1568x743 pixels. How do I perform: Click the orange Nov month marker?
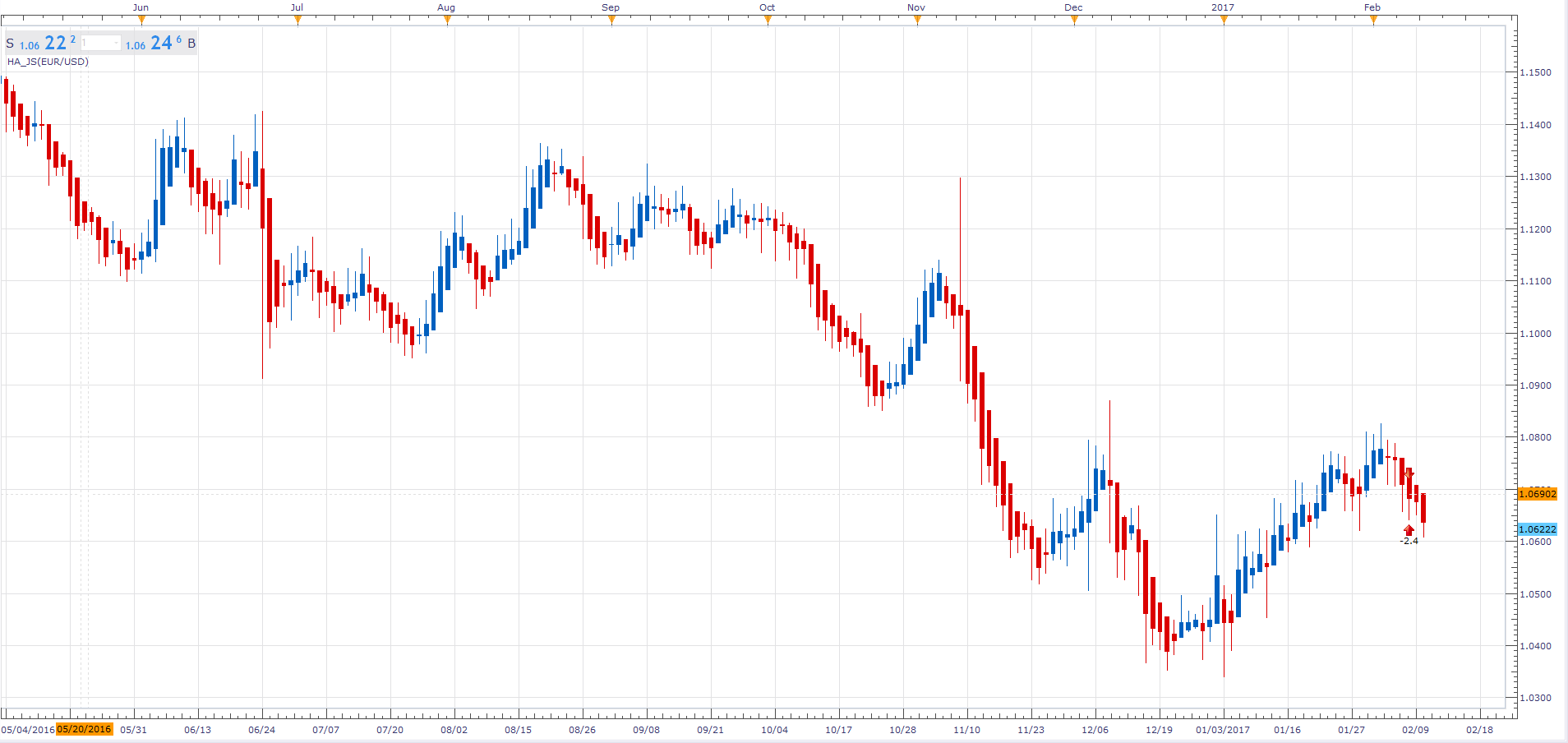[917, 20]
